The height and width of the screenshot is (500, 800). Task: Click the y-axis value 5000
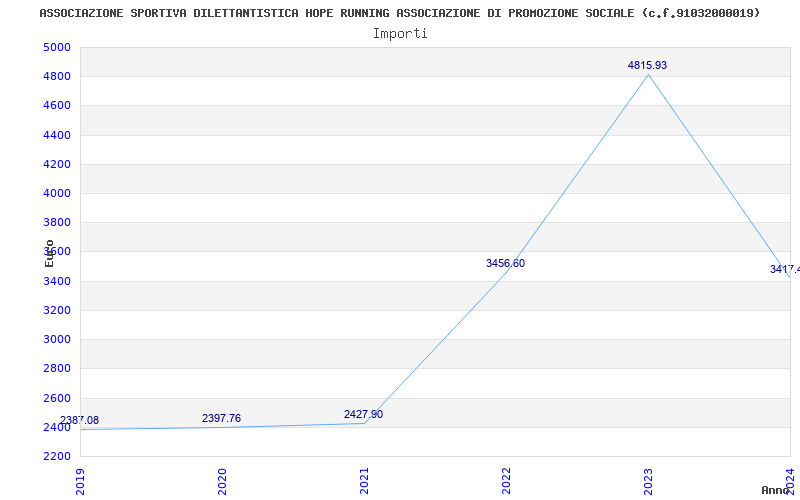point(57,47)
